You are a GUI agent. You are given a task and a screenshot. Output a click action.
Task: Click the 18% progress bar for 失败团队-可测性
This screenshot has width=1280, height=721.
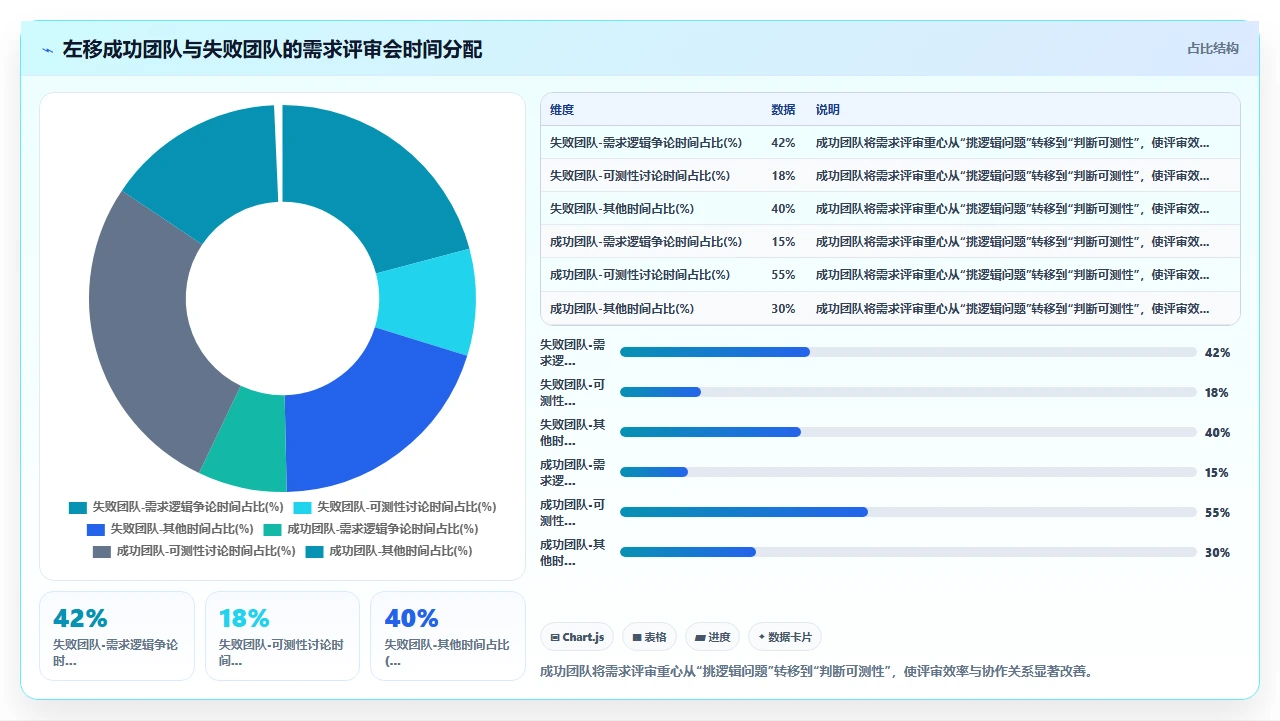pos(908,392)
